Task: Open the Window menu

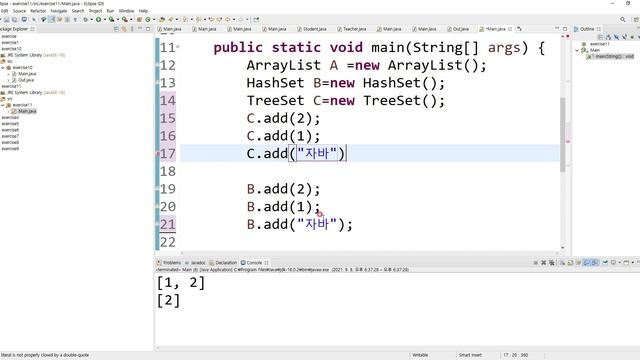Action: click(x=126, y=11)
